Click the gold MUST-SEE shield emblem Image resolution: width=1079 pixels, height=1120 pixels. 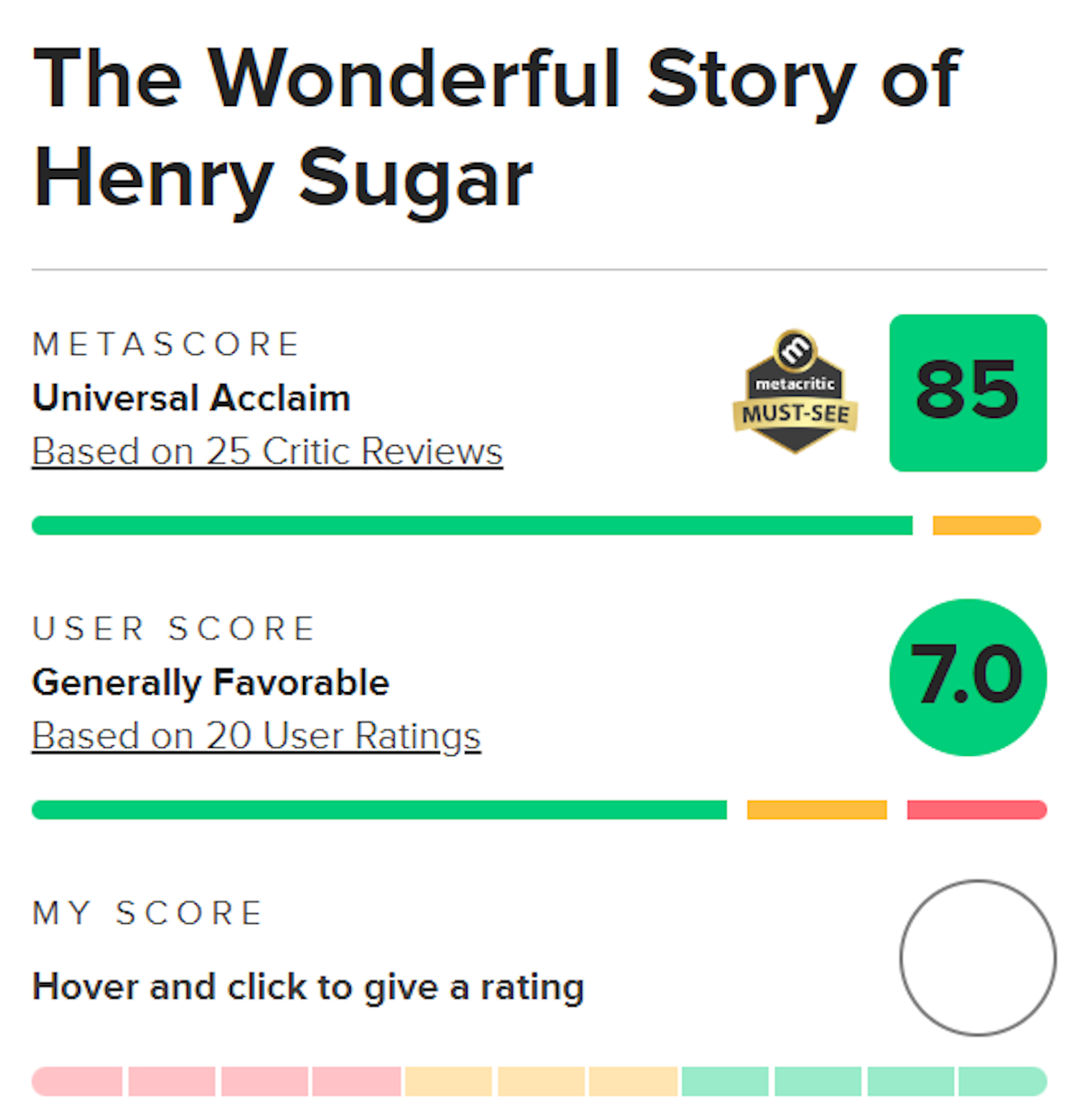(x=795, y=413)
